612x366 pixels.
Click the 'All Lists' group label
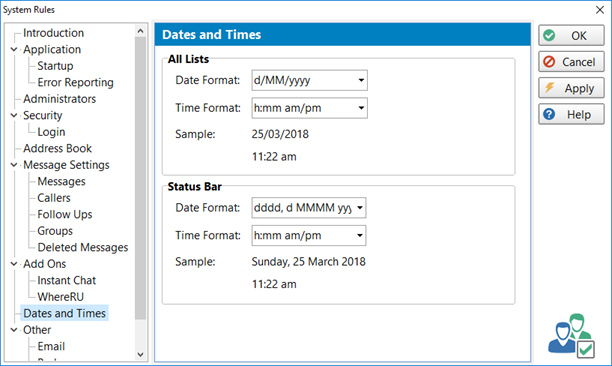189,59
